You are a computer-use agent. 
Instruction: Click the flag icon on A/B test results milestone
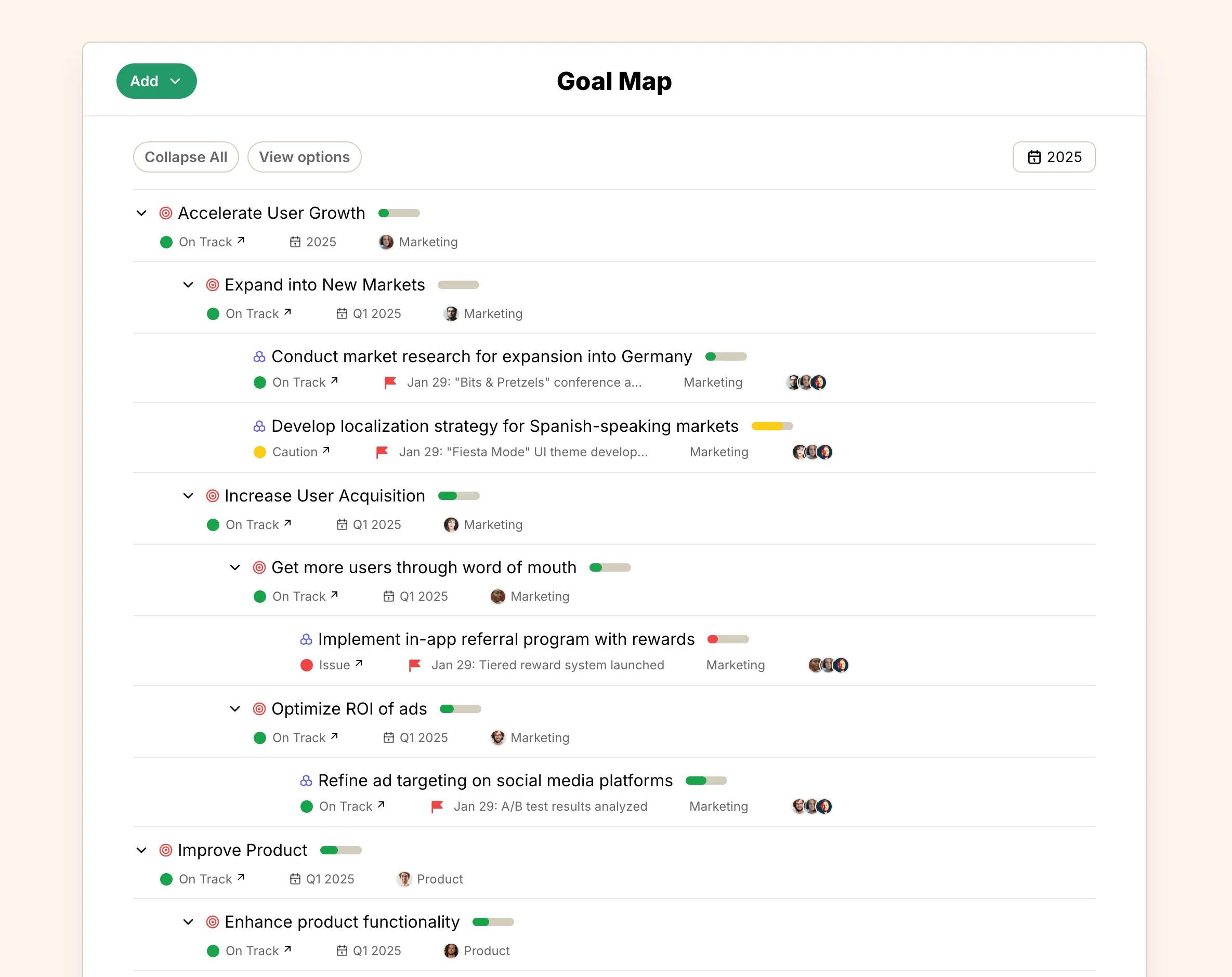pos(436,806)
